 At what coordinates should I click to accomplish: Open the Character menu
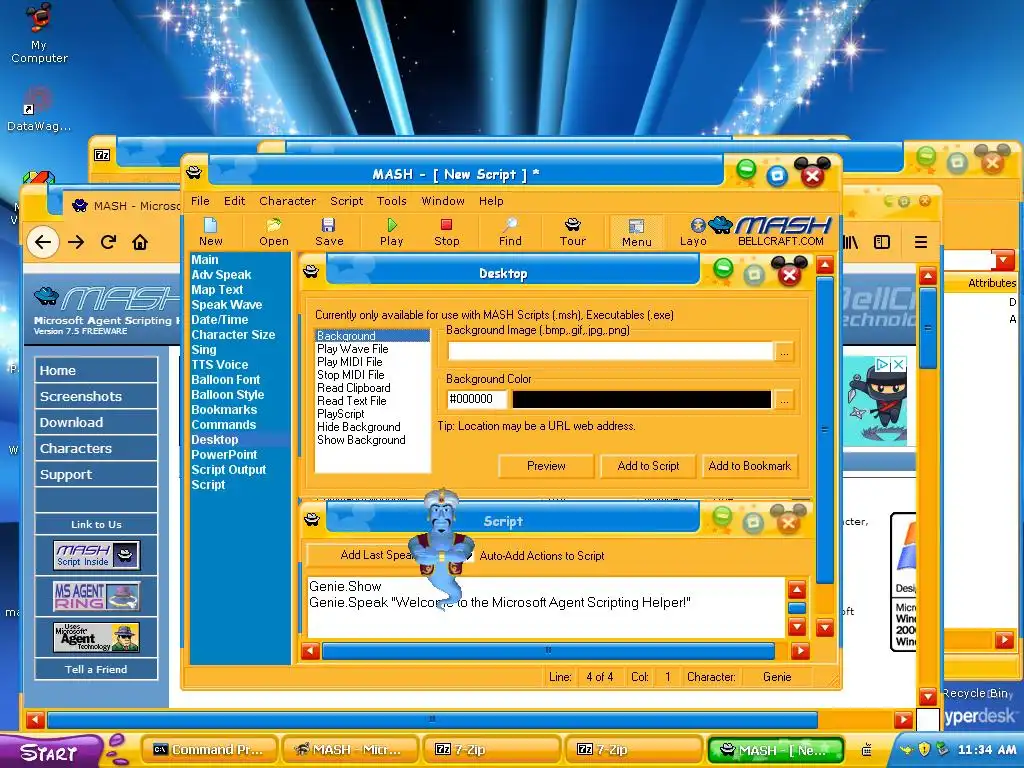[x=287, y=201]
